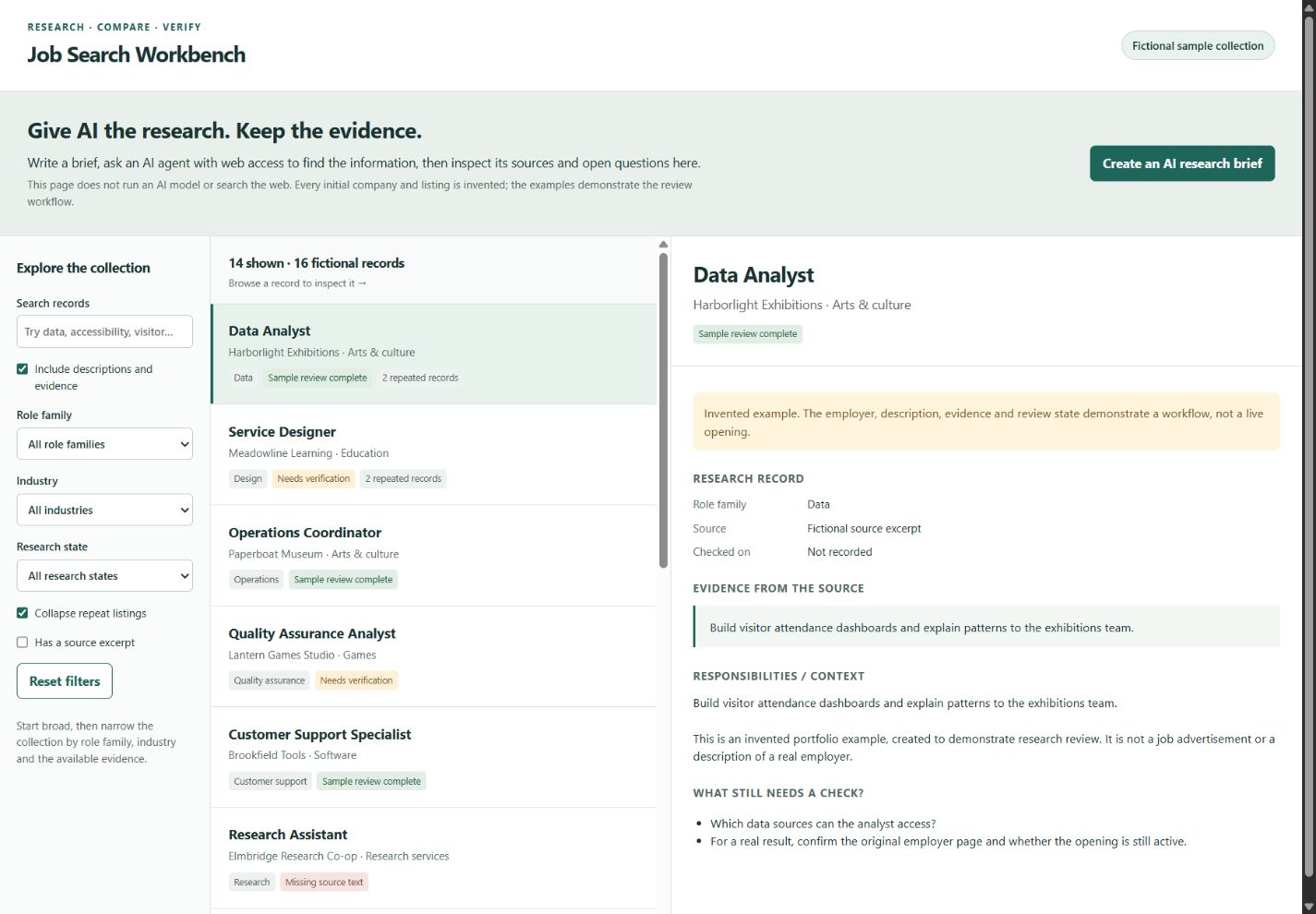Click Needs verification tag on Service Designer
The width and height of the screenshot is (1316, 914).
coord(314,478)
